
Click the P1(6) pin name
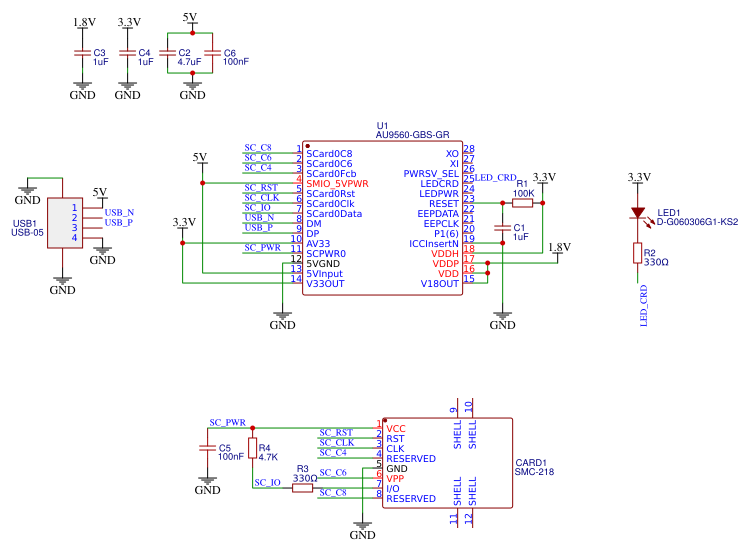click(446, 234)
